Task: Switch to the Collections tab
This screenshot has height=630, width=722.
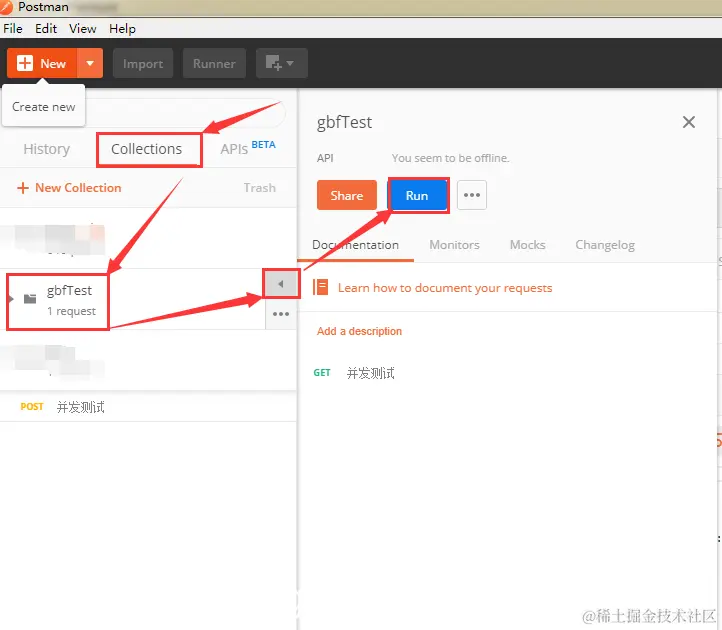Action: coord(146,149)
